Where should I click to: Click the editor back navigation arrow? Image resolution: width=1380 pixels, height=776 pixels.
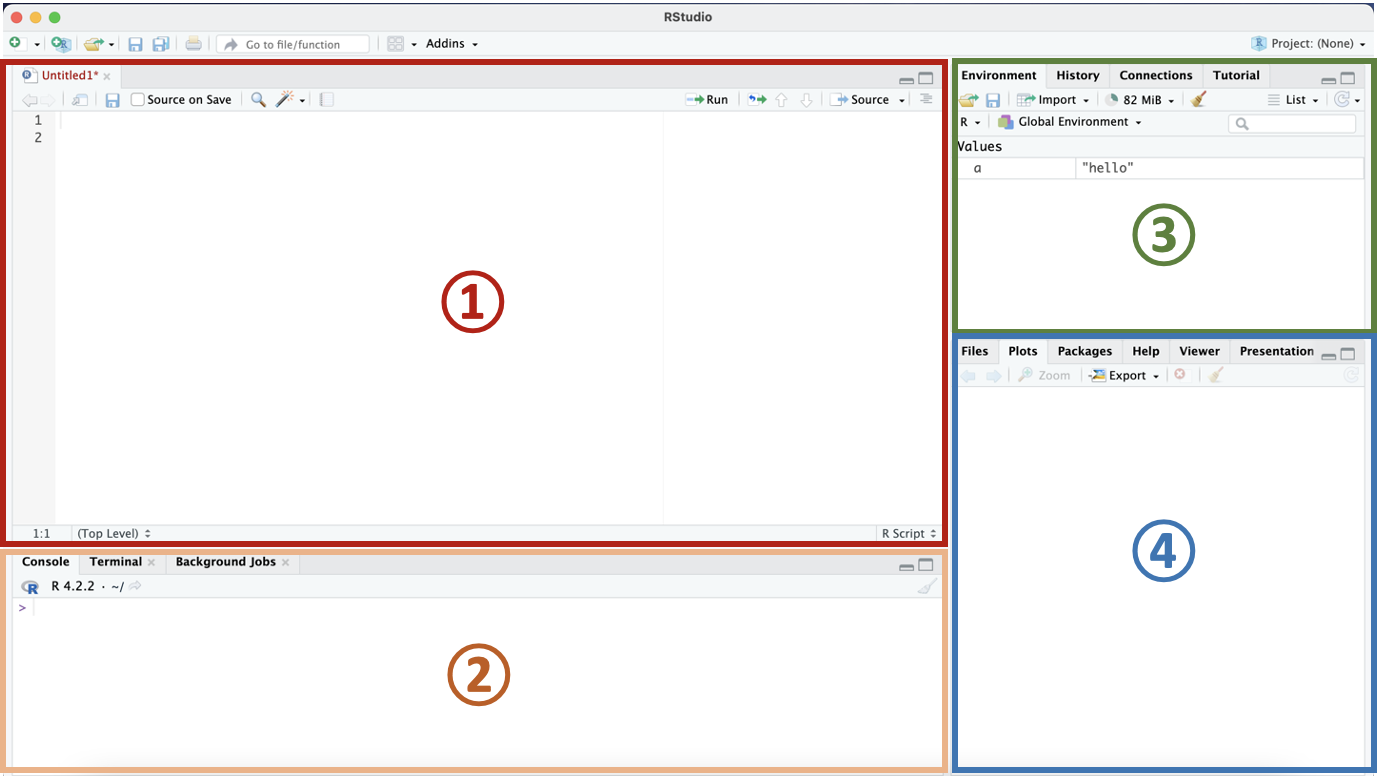29,100
